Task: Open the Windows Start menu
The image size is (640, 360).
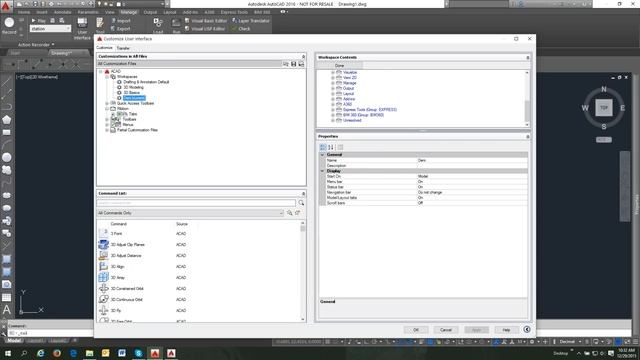Action: click(8, 353)
